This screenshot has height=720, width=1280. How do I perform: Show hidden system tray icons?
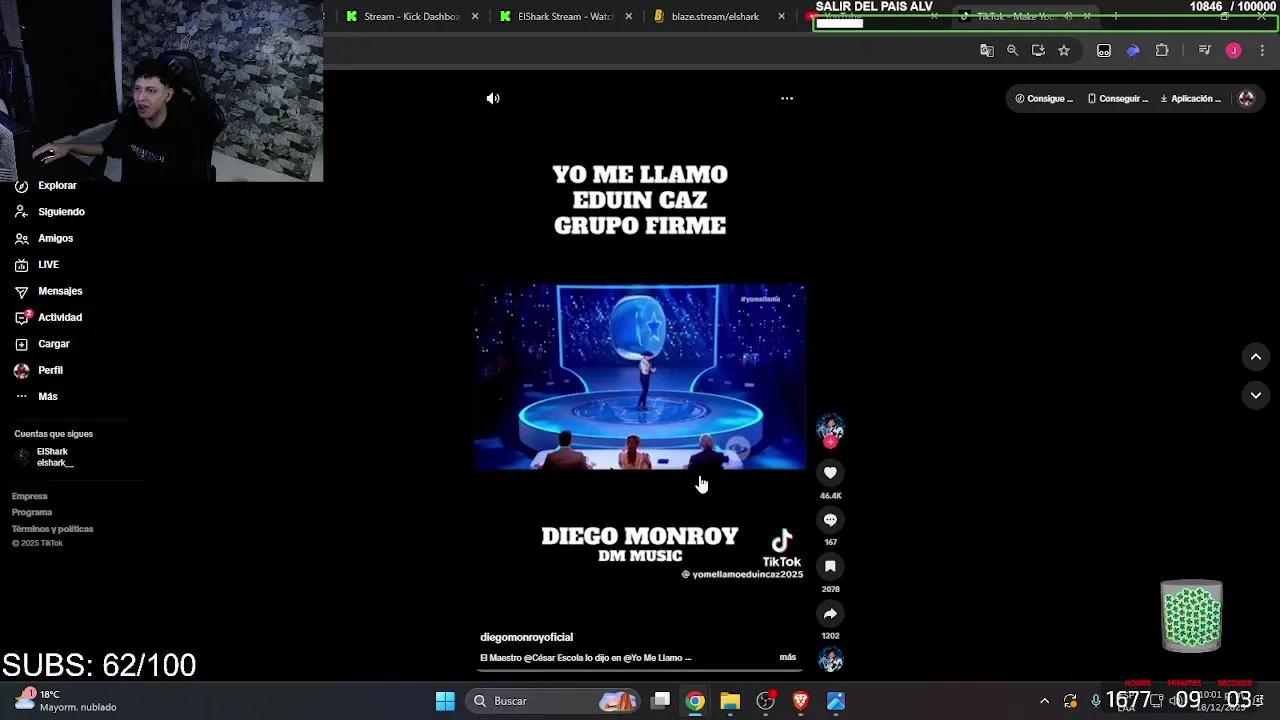coord(1045,701)
